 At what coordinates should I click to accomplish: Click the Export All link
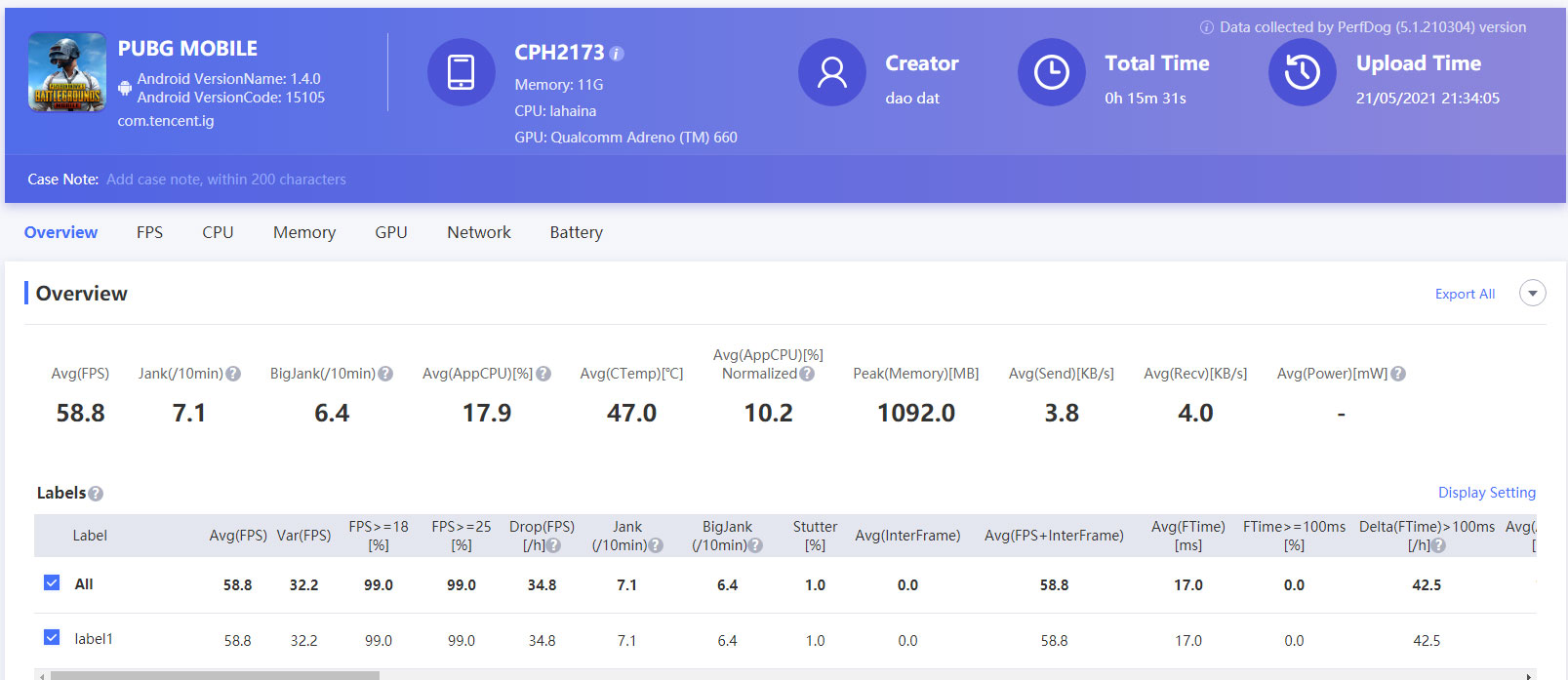coord(1465,294)
